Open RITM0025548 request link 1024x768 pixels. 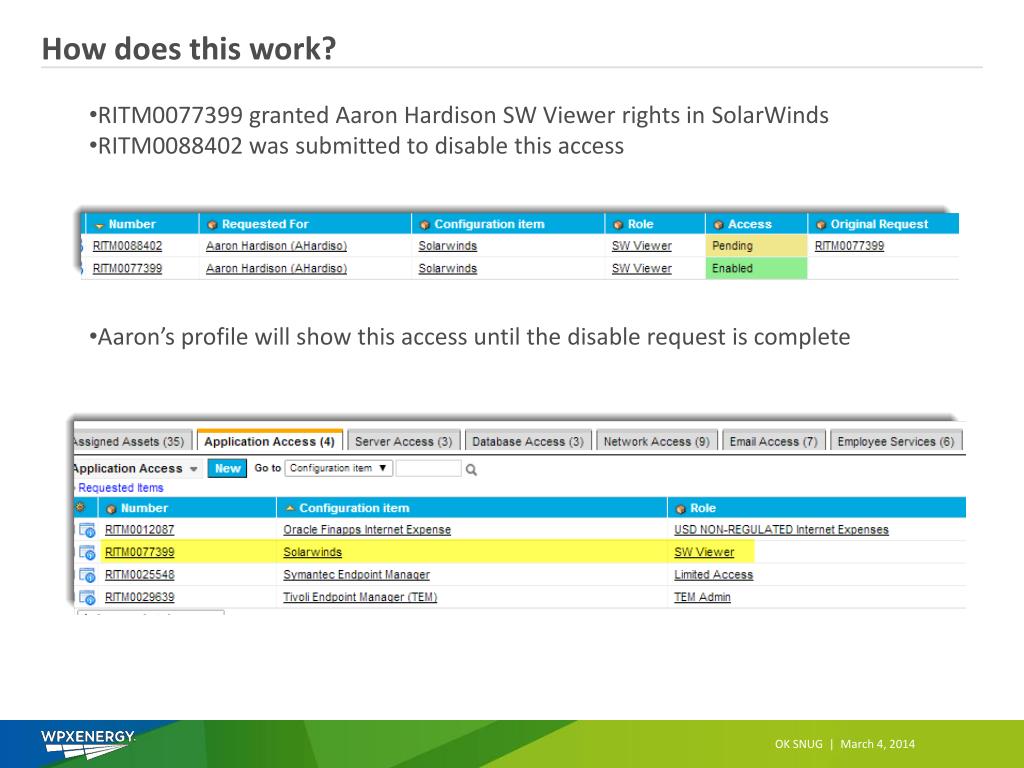(x=140, y=575)
